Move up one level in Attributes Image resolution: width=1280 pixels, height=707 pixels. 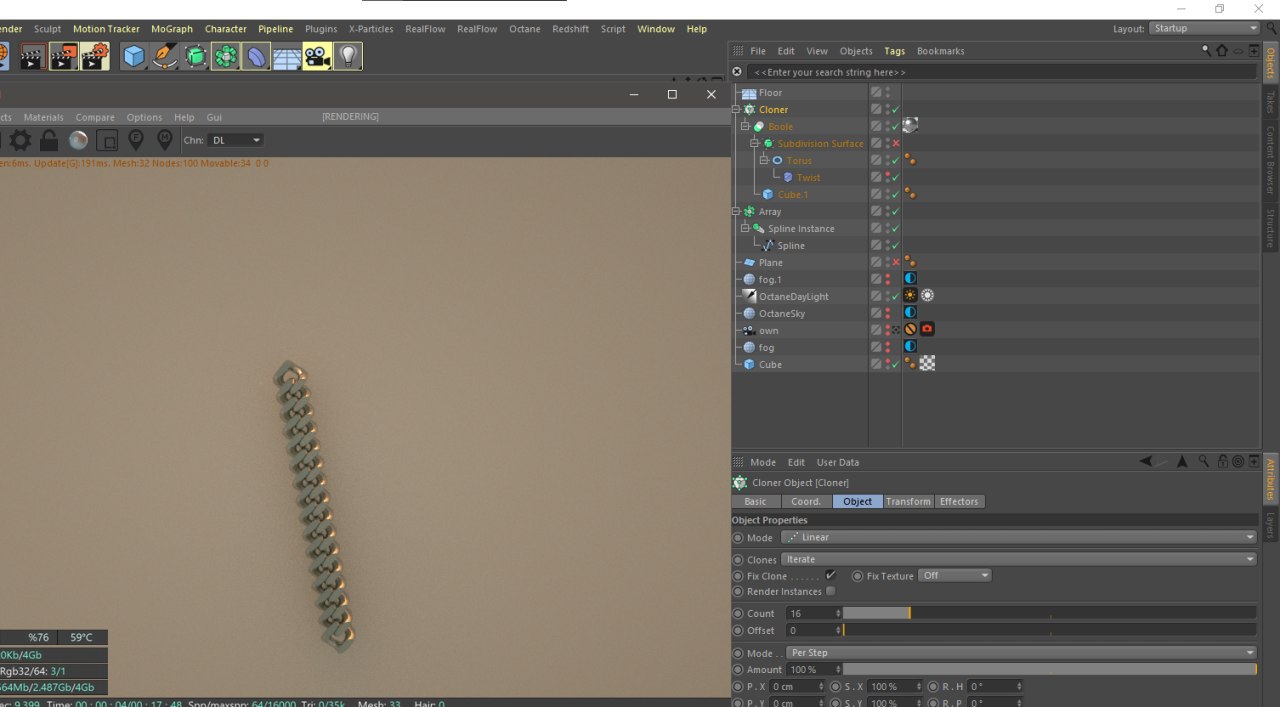click(1182, 462)
